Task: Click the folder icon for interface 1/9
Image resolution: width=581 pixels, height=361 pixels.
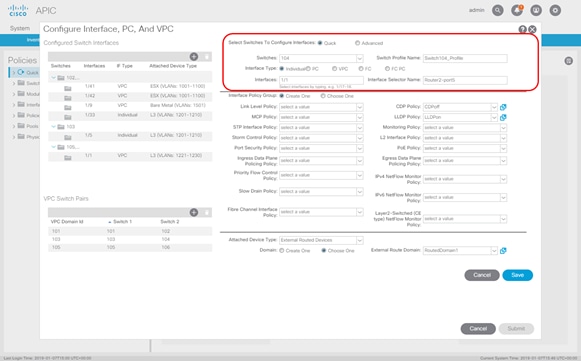Action: coord(68,107)
